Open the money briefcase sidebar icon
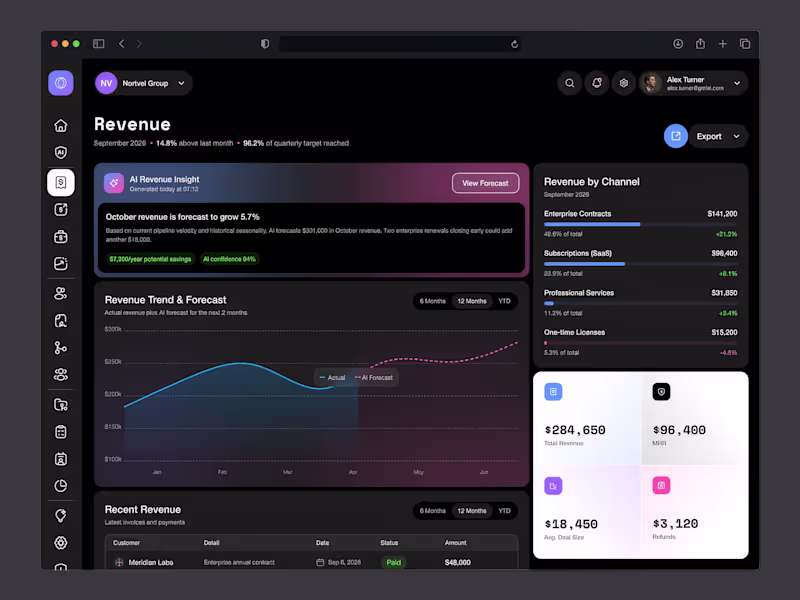 [61, 237]
